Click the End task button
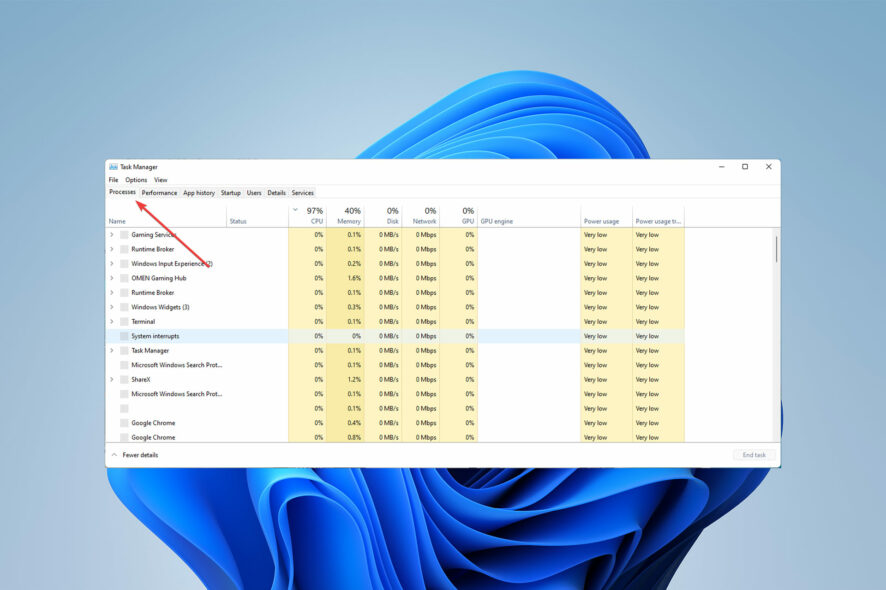Viewport: 886px width, 590px height. click(x=754, y=455)
